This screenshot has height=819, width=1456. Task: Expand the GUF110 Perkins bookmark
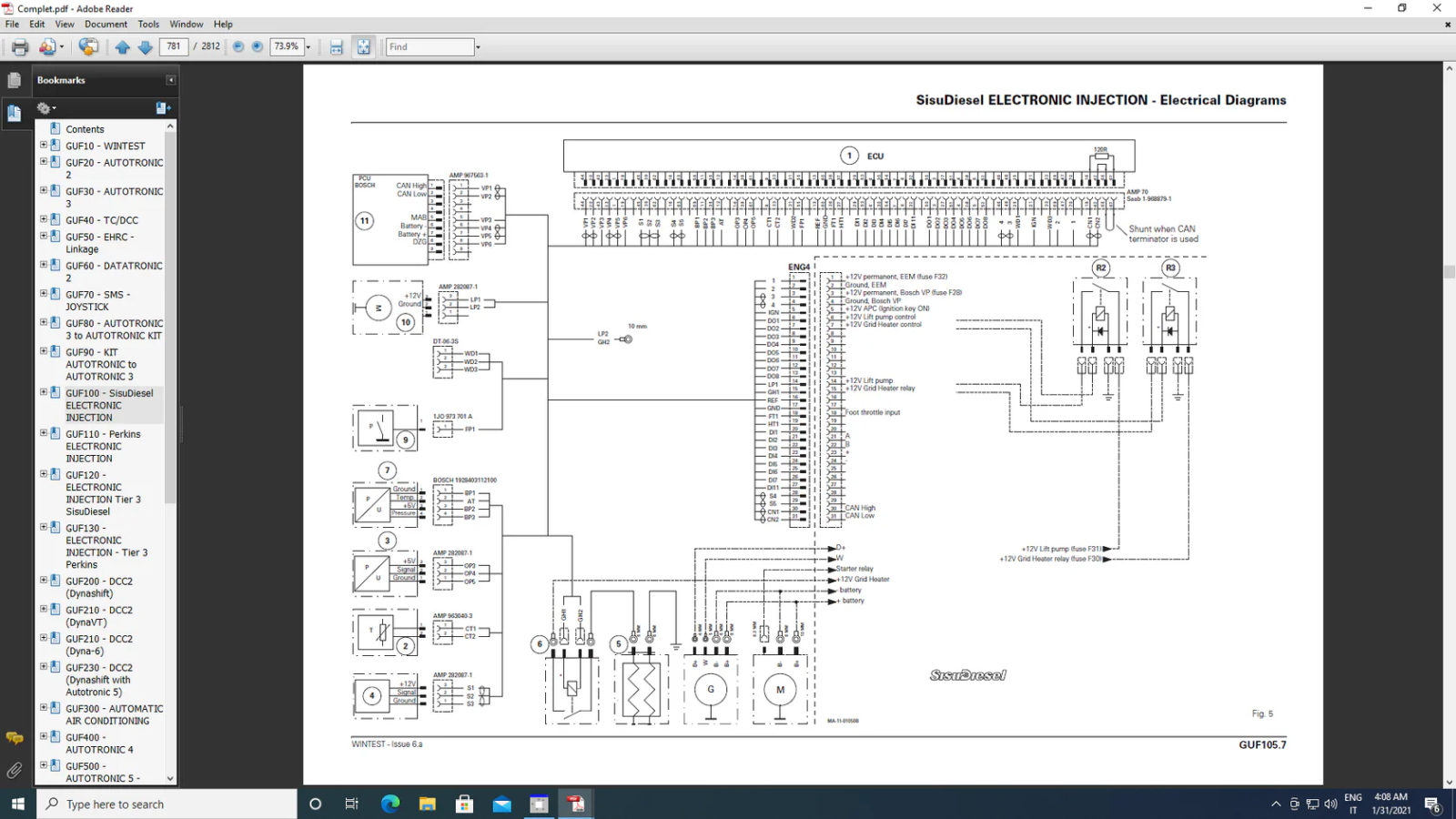(x=43, y=433)
